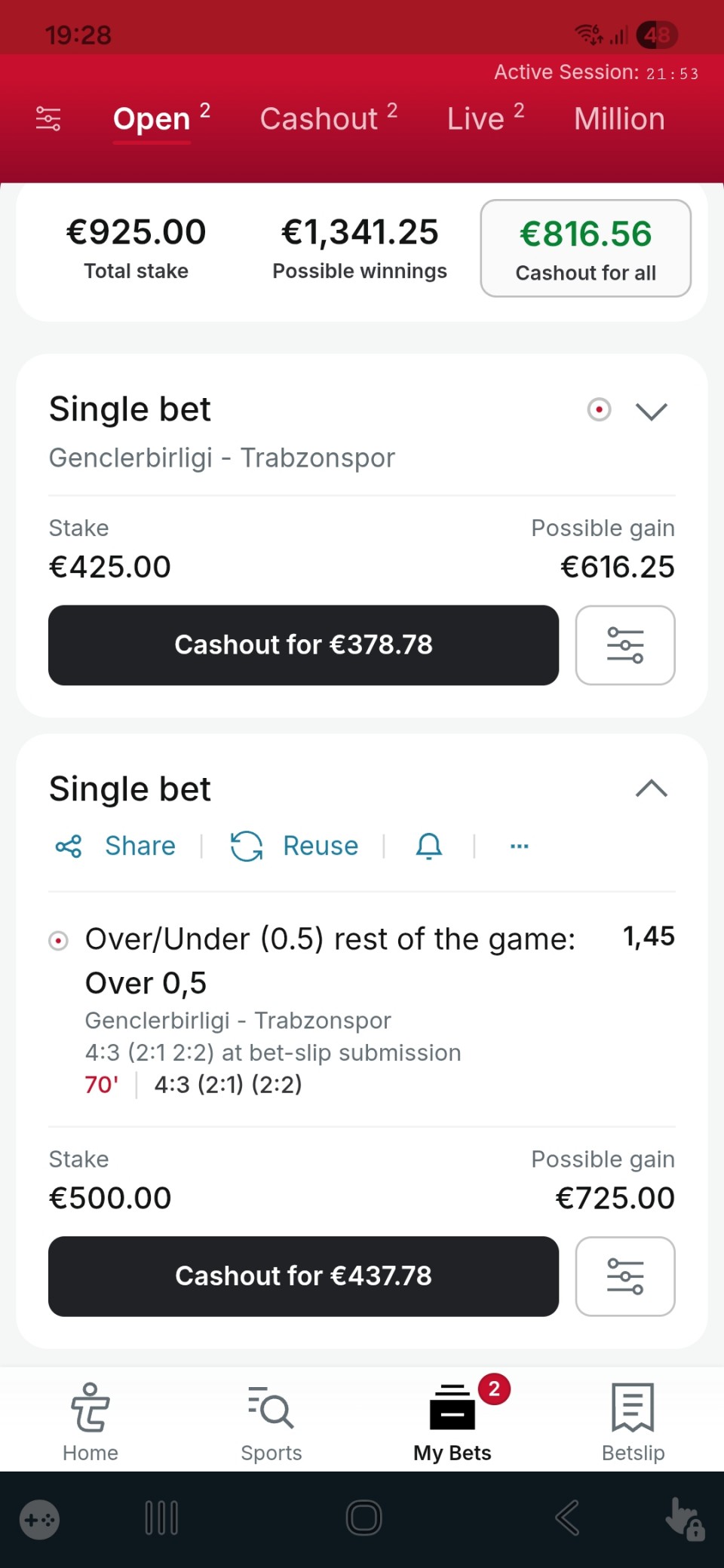The height and width of the screenshot is (1568, 724).
Task: Open the three-dot more options menu
Action: point(519,846)
